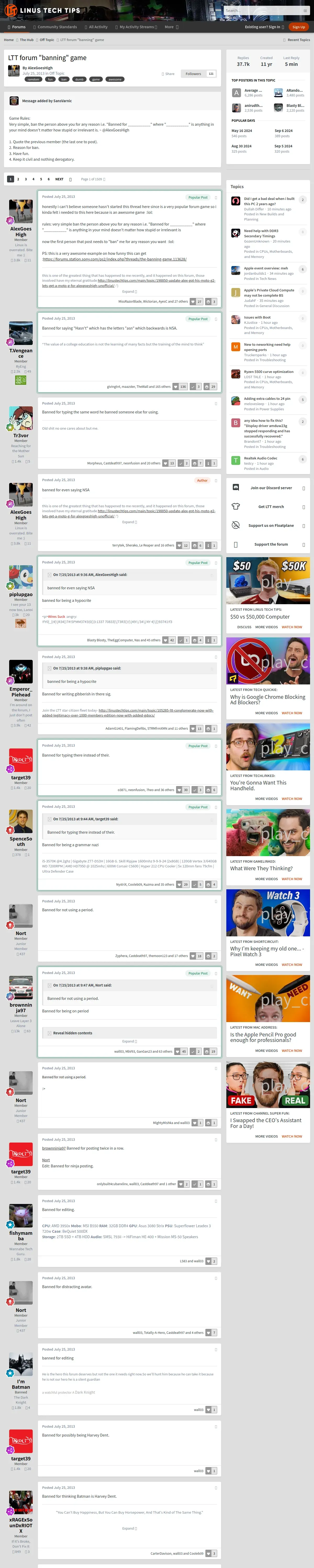Click Support the forum link

[x=271, y=544]
